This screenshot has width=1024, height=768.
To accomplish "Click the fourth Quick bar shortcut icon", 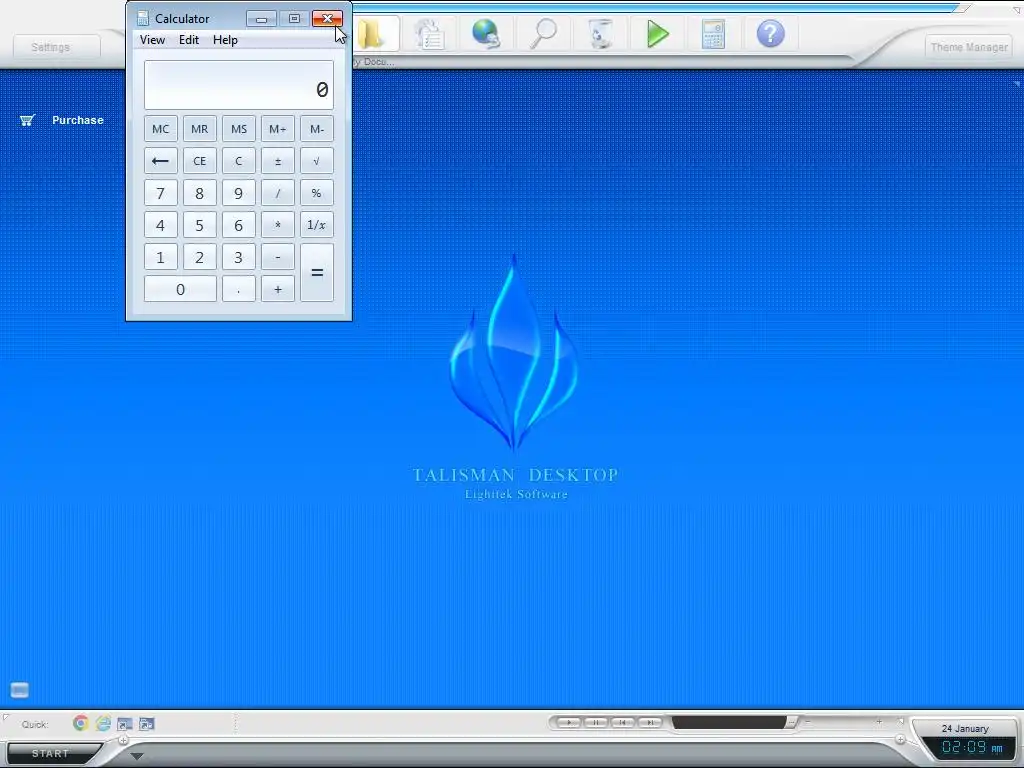I will (146, 724).
